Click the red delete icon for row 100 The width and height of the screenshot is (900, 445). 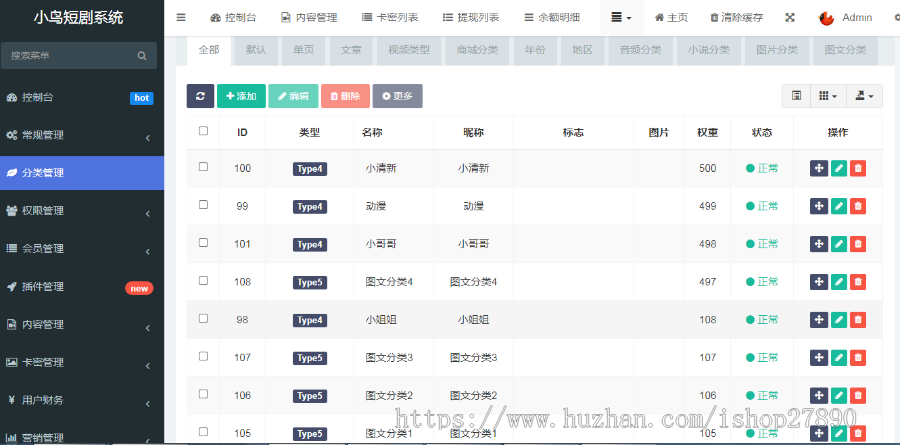tap(858, 168)
